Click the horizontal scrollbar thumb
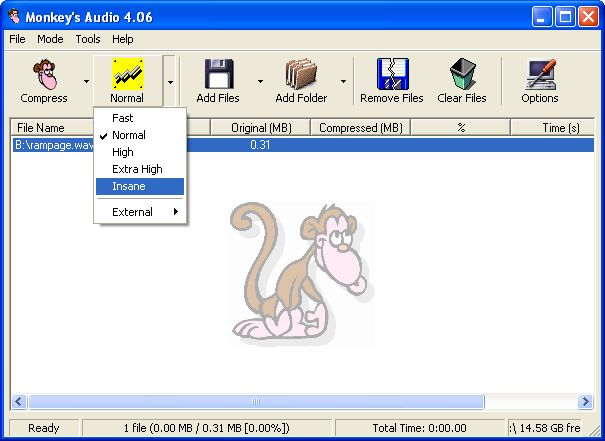Viewport: 605px width, 441px height. pyautogui.click(x=256, y=402)
